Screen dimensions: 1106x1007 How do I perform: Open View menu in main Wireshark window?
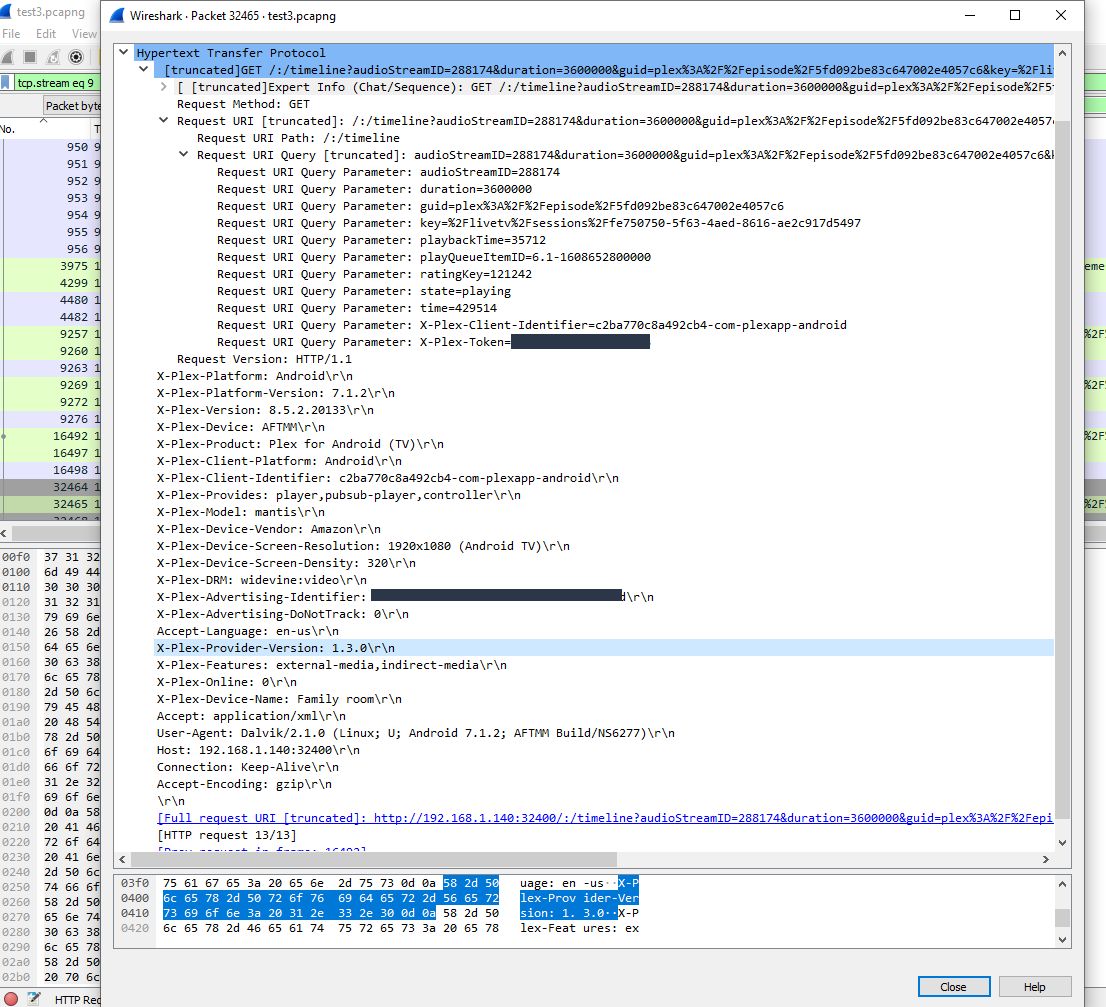84,34
